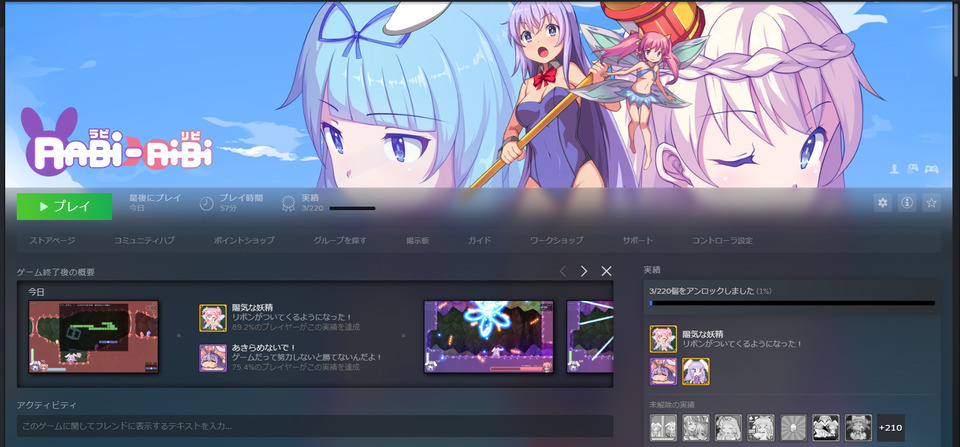
Task: Open the グループを探す tab
Action: 340,241
